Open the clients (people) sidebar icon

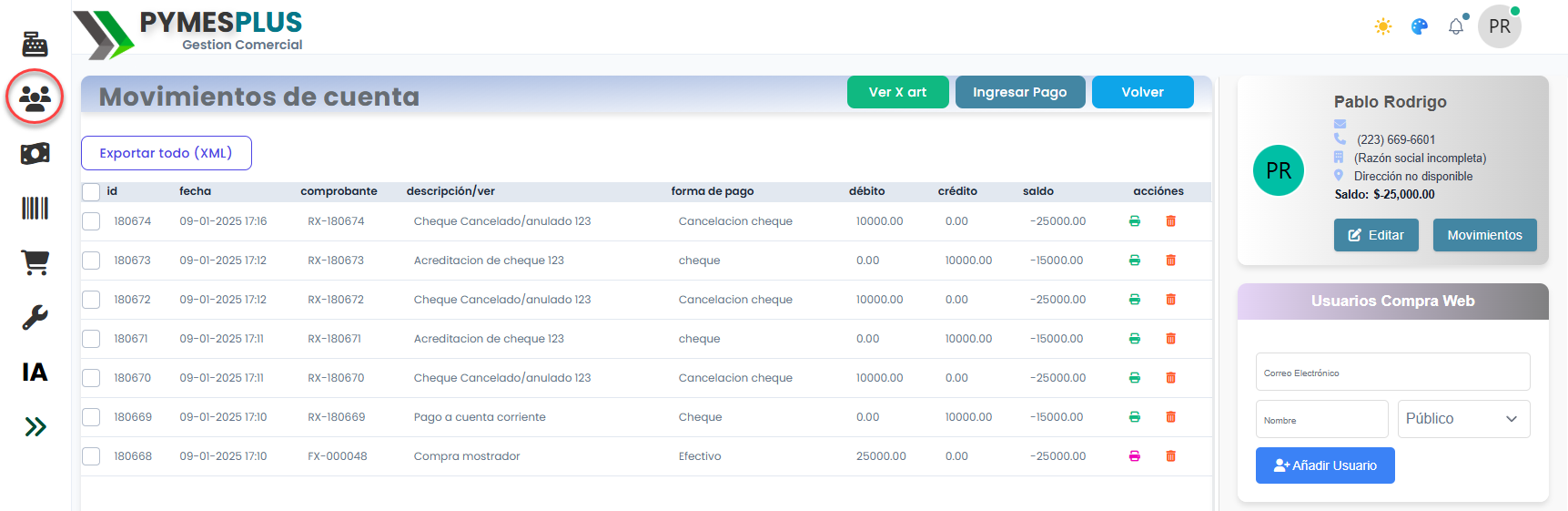[x=35, y=97]
